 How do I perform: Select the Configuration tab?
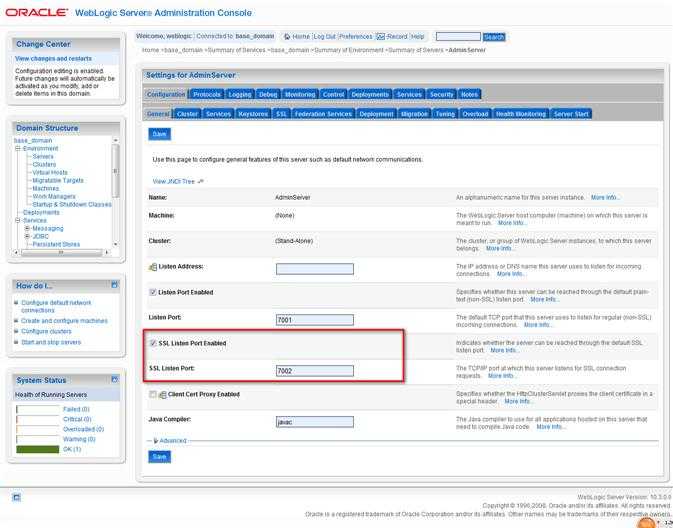[x=166, y=94]
